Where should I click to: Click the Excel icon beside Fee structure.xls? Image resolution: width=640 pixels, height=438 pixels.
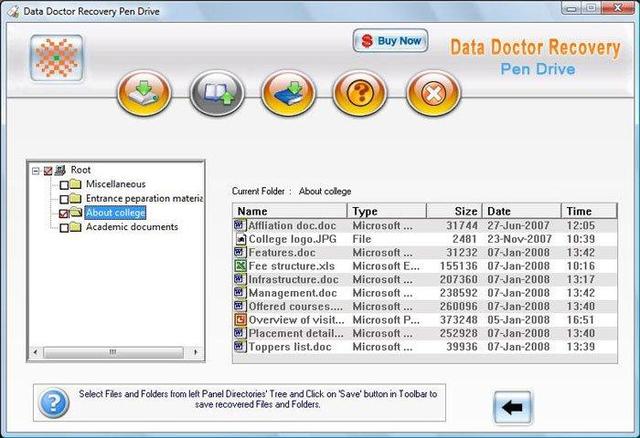240,265
